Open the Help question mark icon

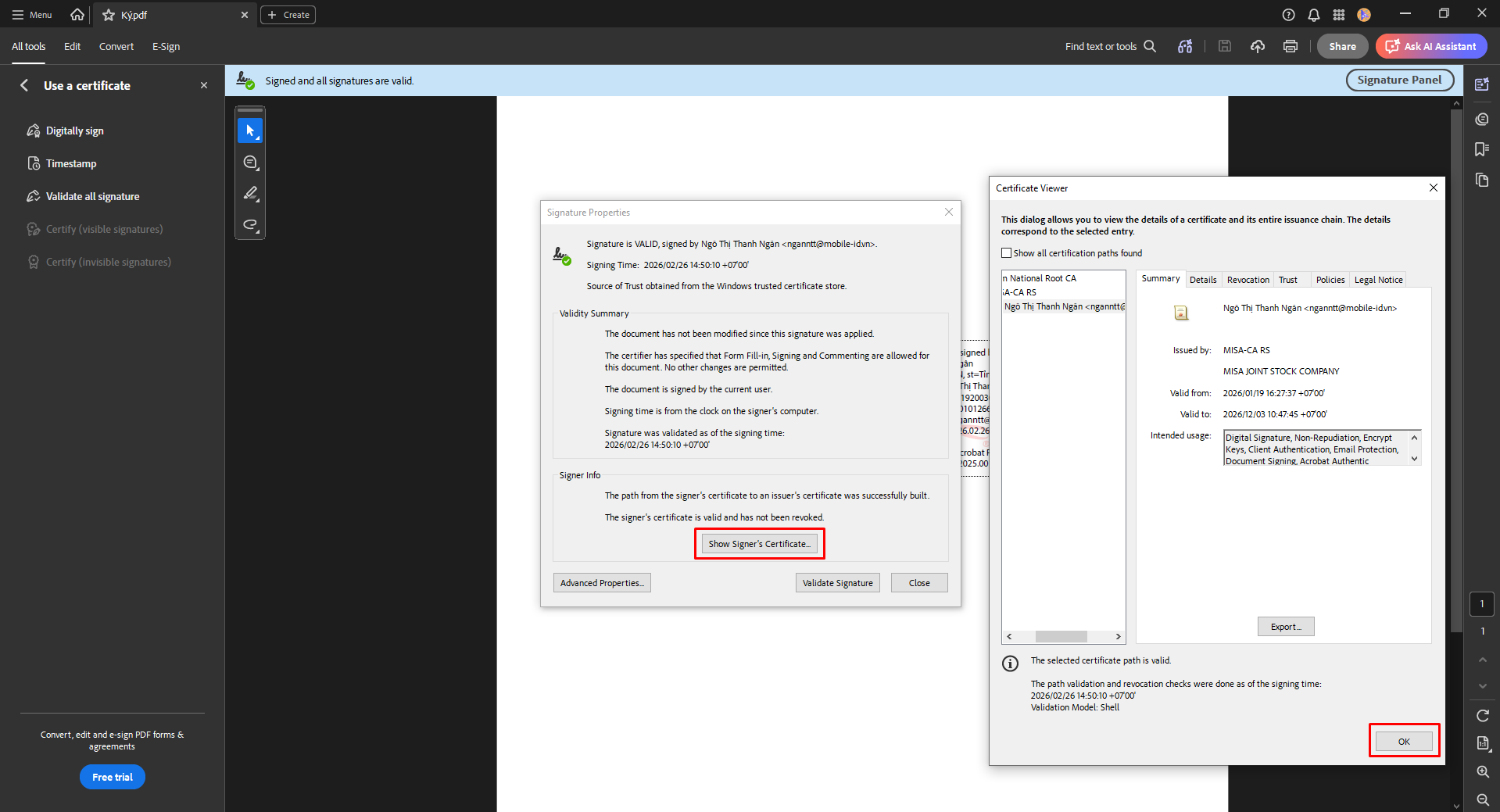(1289, 15)
